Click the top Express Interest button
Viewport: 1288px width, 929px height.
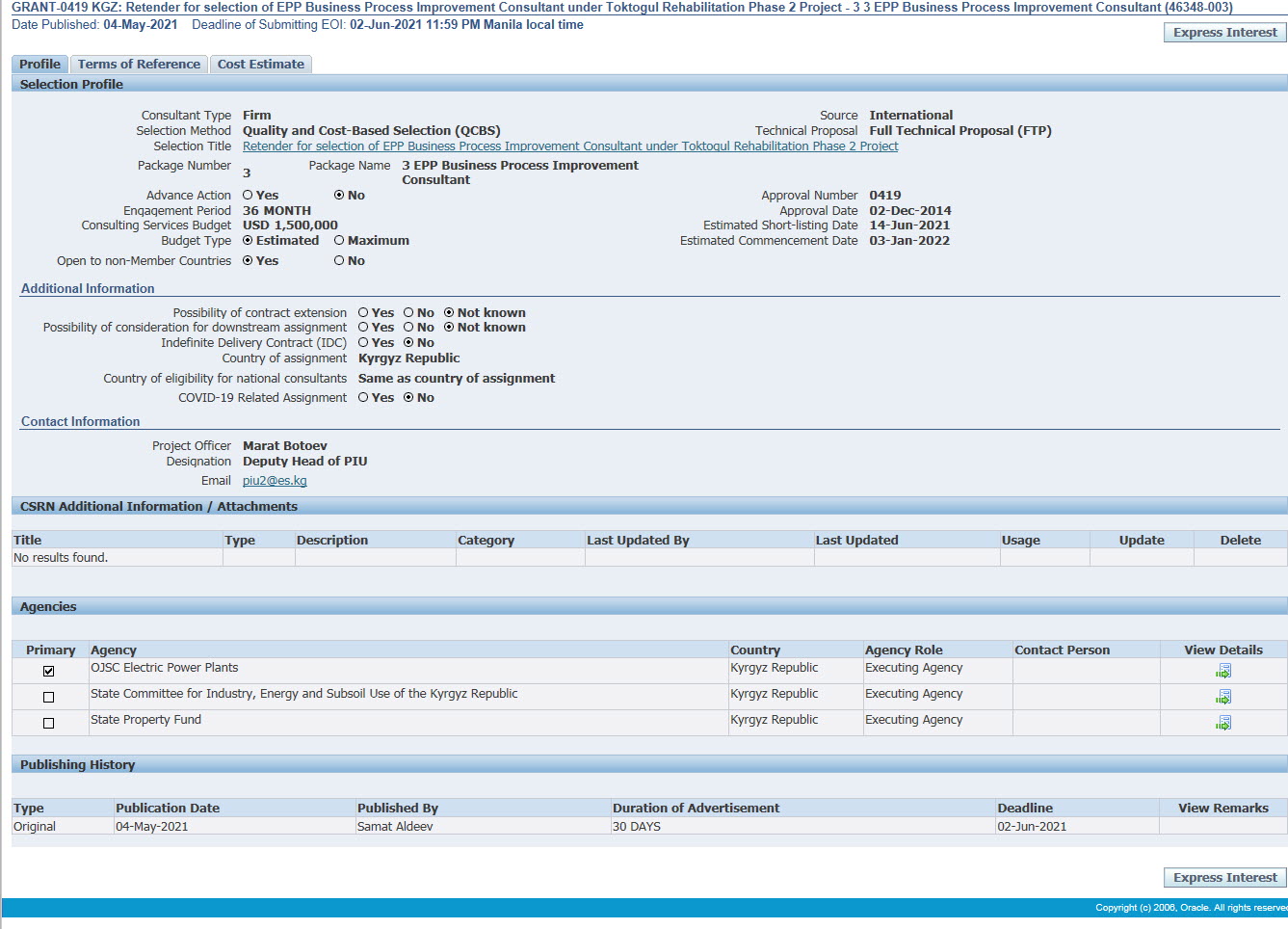coord(1224,32)
